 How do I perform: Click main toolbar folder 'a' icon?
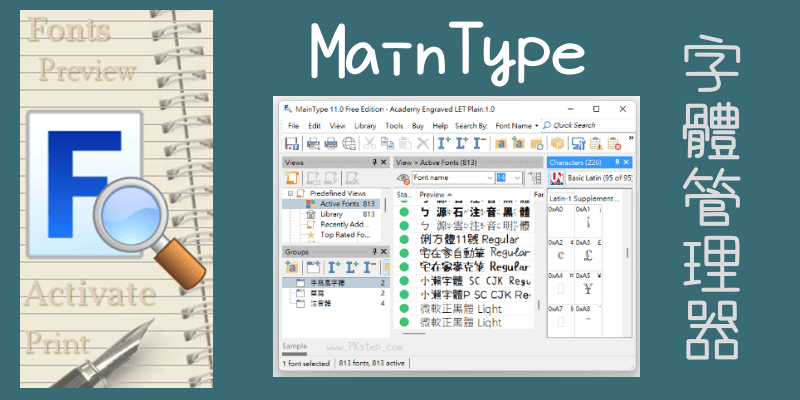pyautogui.click(x=501, y=143)
